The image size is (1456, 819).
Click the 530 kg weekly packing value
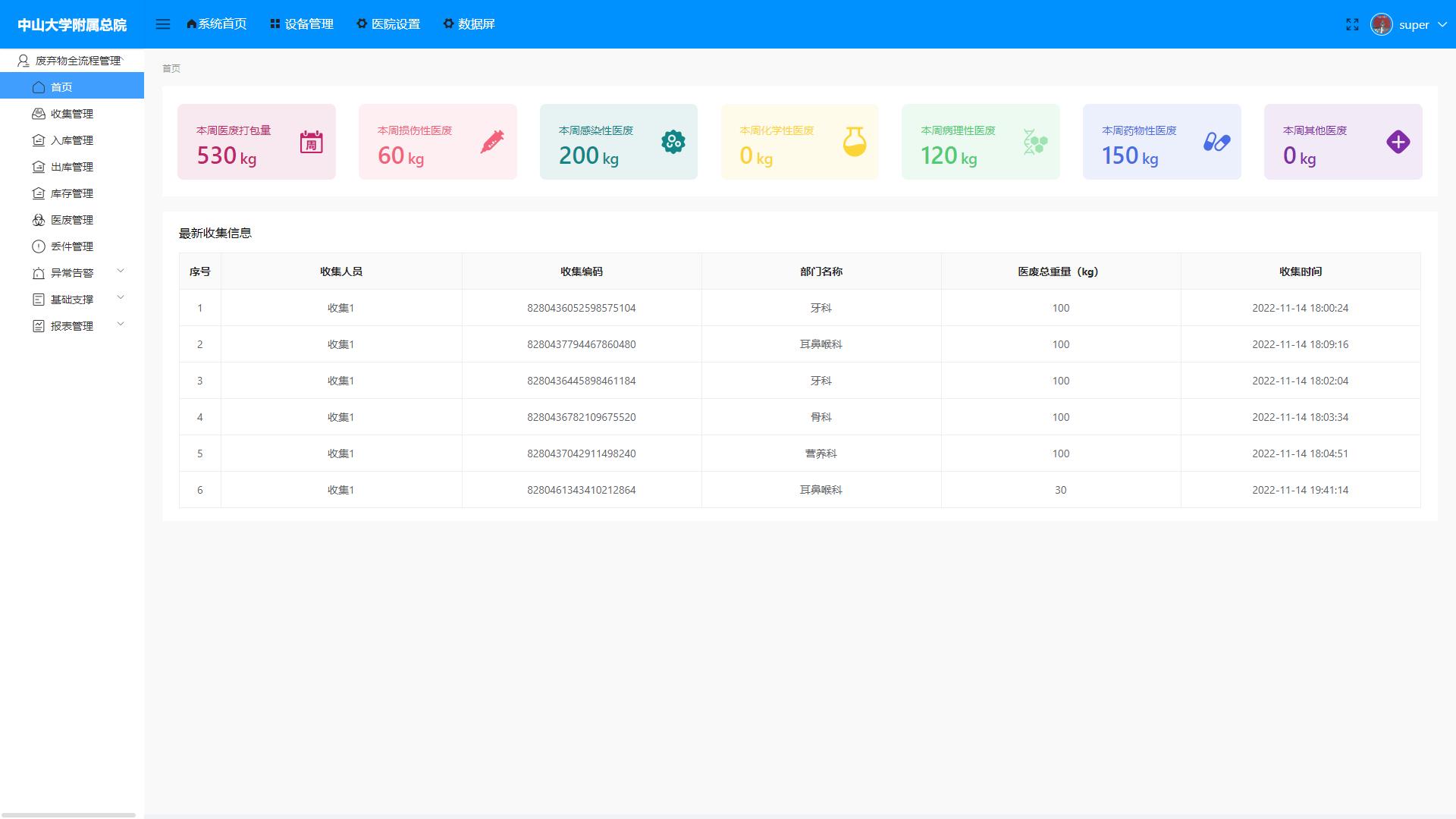pyautogui.click(x=227, y=156)
